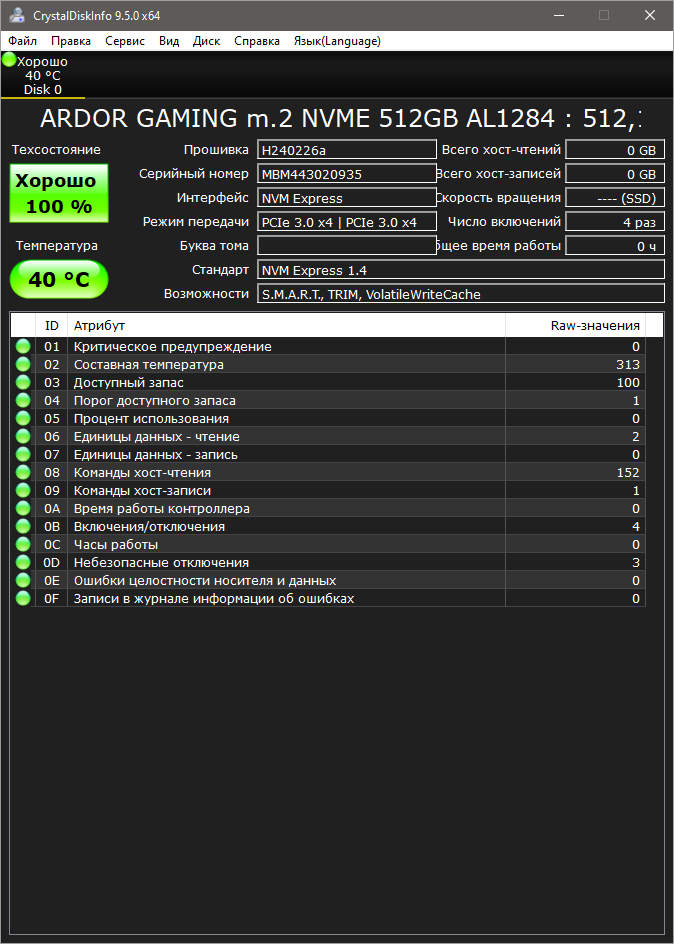Click green status icon for attribute 0A
Screen dimensions: 674x944
pyautogui.click(x=23, y=508)
